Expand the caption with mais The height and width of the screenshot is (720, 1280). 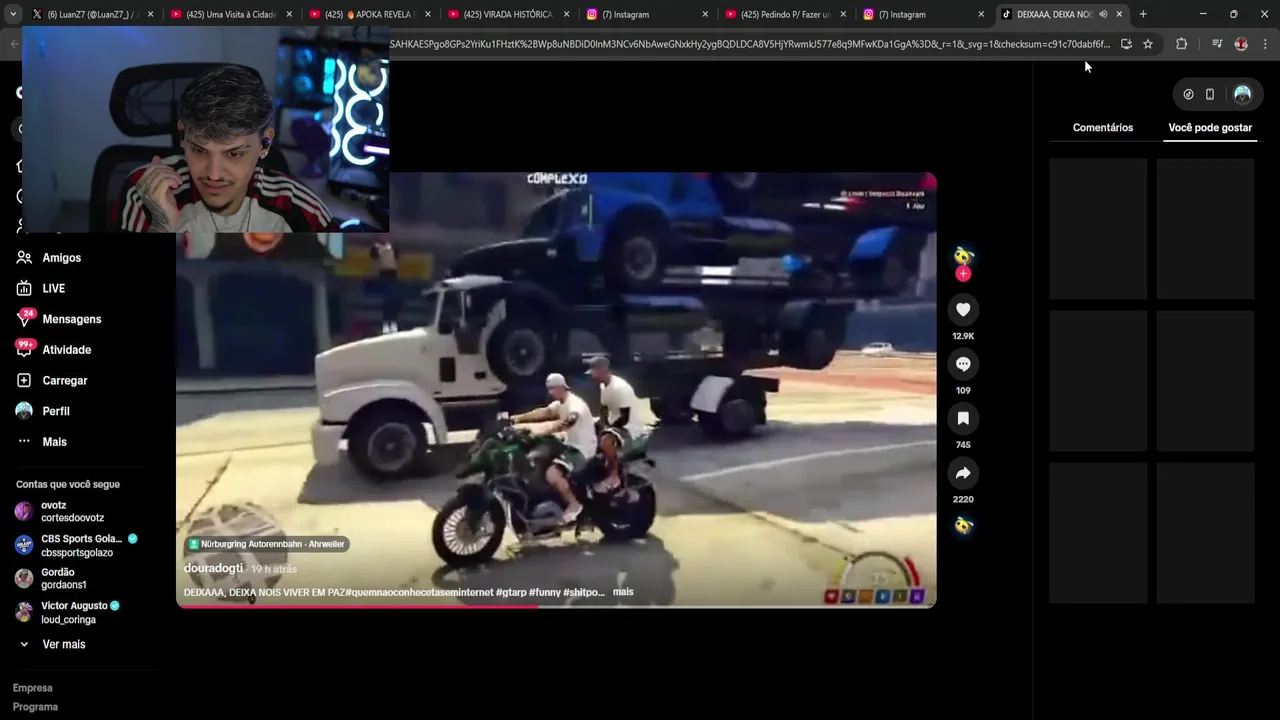pos(623,592)
